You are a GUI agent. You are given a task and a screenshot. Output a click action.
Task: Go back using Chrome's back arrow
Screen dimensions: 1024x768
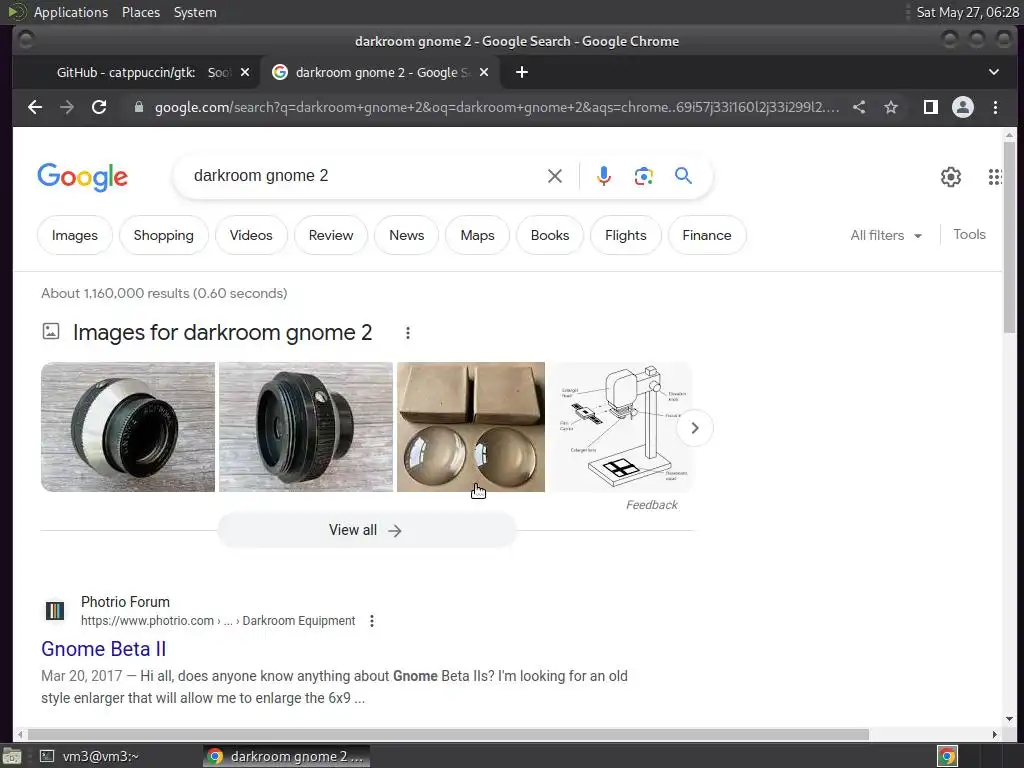(x=35, y=107)
